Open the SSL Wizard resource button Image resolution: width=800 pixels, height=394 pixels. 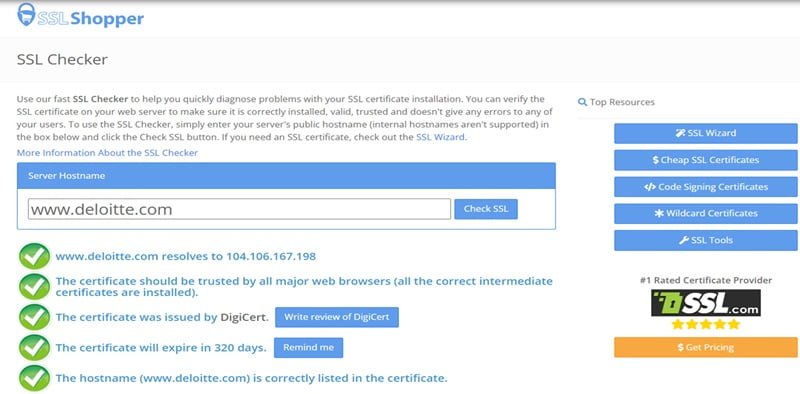(x=706, y=133)
